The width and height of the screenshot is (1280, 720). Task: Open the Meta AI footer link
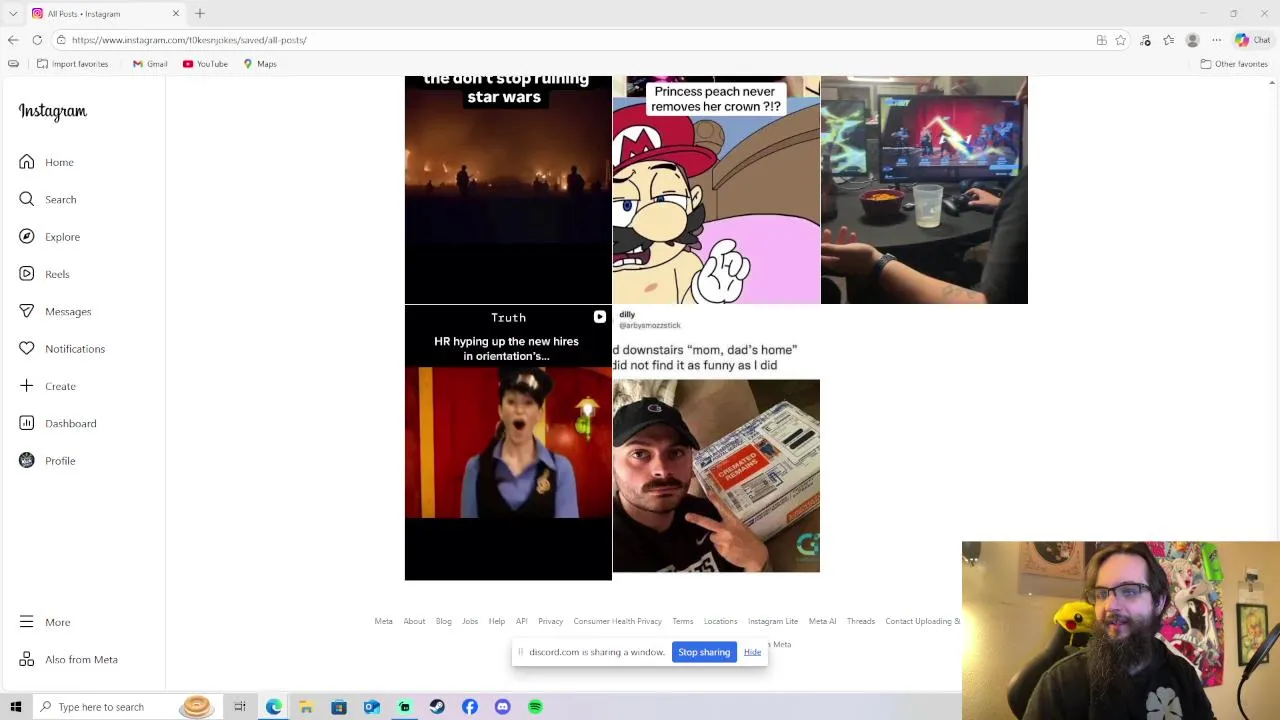822,621
